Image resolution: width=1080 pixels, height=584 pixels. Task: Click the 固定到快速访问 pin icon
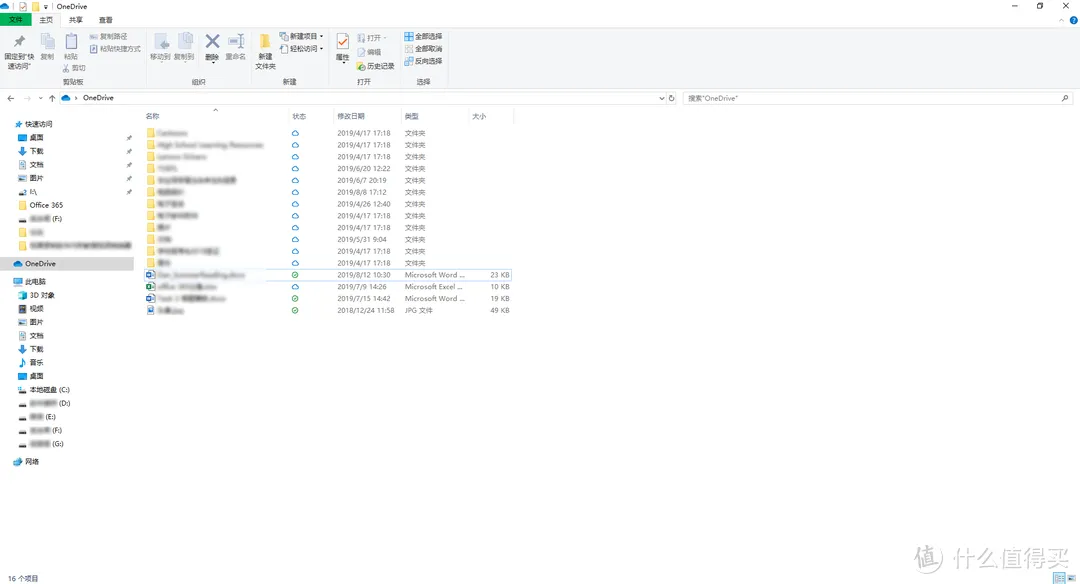click(x=18, y=43)
